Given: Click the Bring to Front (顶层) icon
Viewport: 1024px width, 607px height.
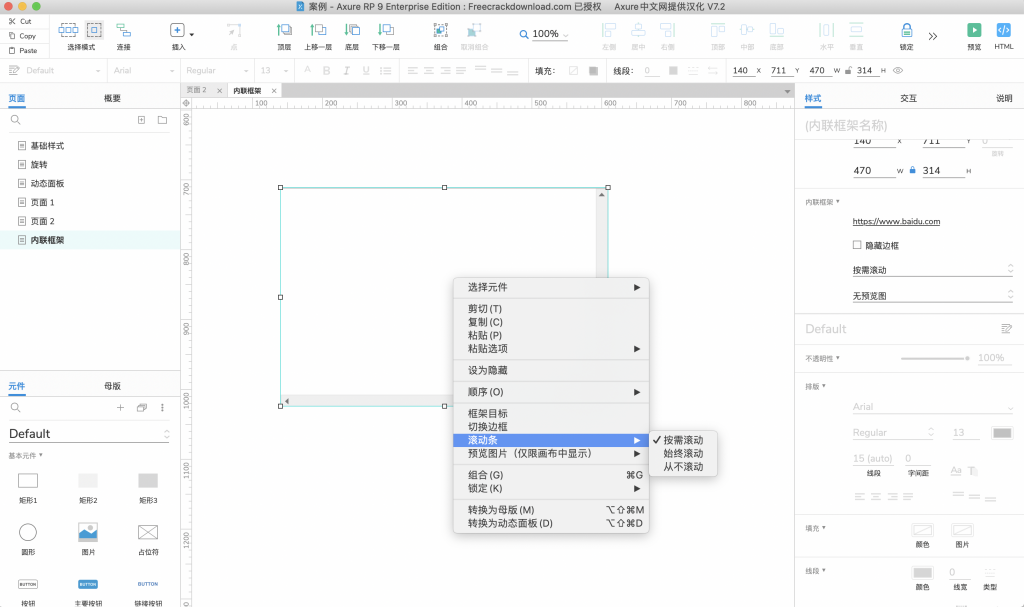Looking at the screenshot, I should 284,30.
